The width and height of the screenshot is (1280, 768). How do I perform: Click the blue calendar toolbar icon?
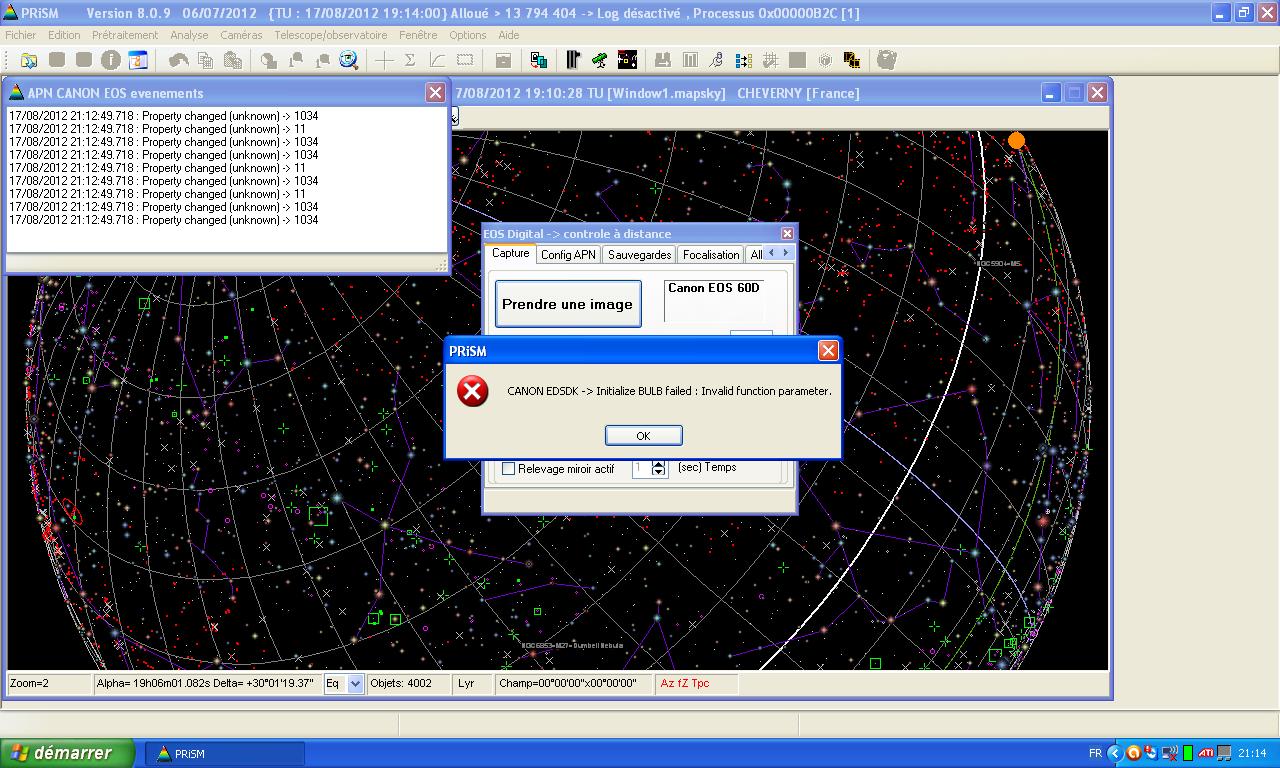click(138, 60)
